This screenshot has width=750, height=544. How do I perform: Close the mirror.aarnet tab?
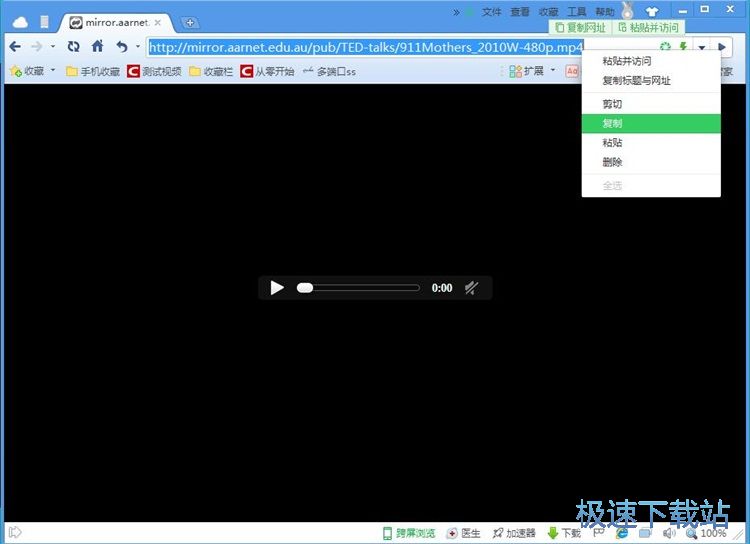[x=157, y=22]
